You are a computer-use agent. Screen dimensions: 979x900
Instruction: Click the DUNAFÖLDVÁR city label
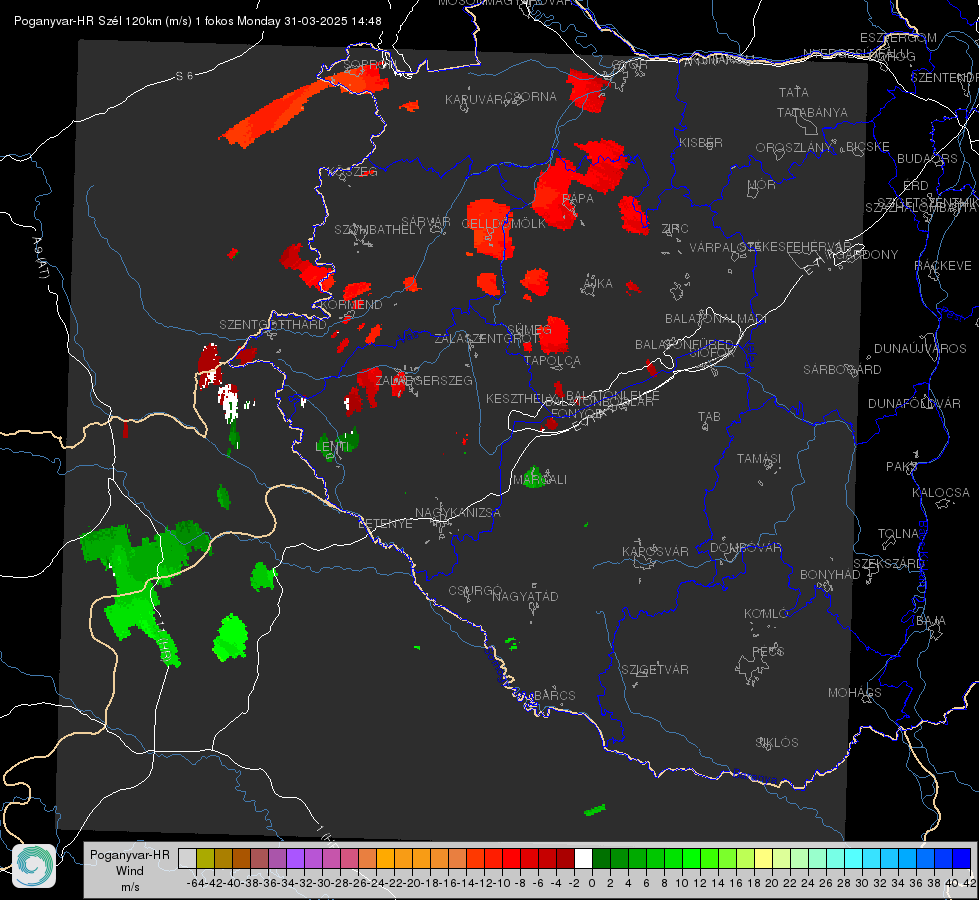pyautogui.click(x=914, y=403)
